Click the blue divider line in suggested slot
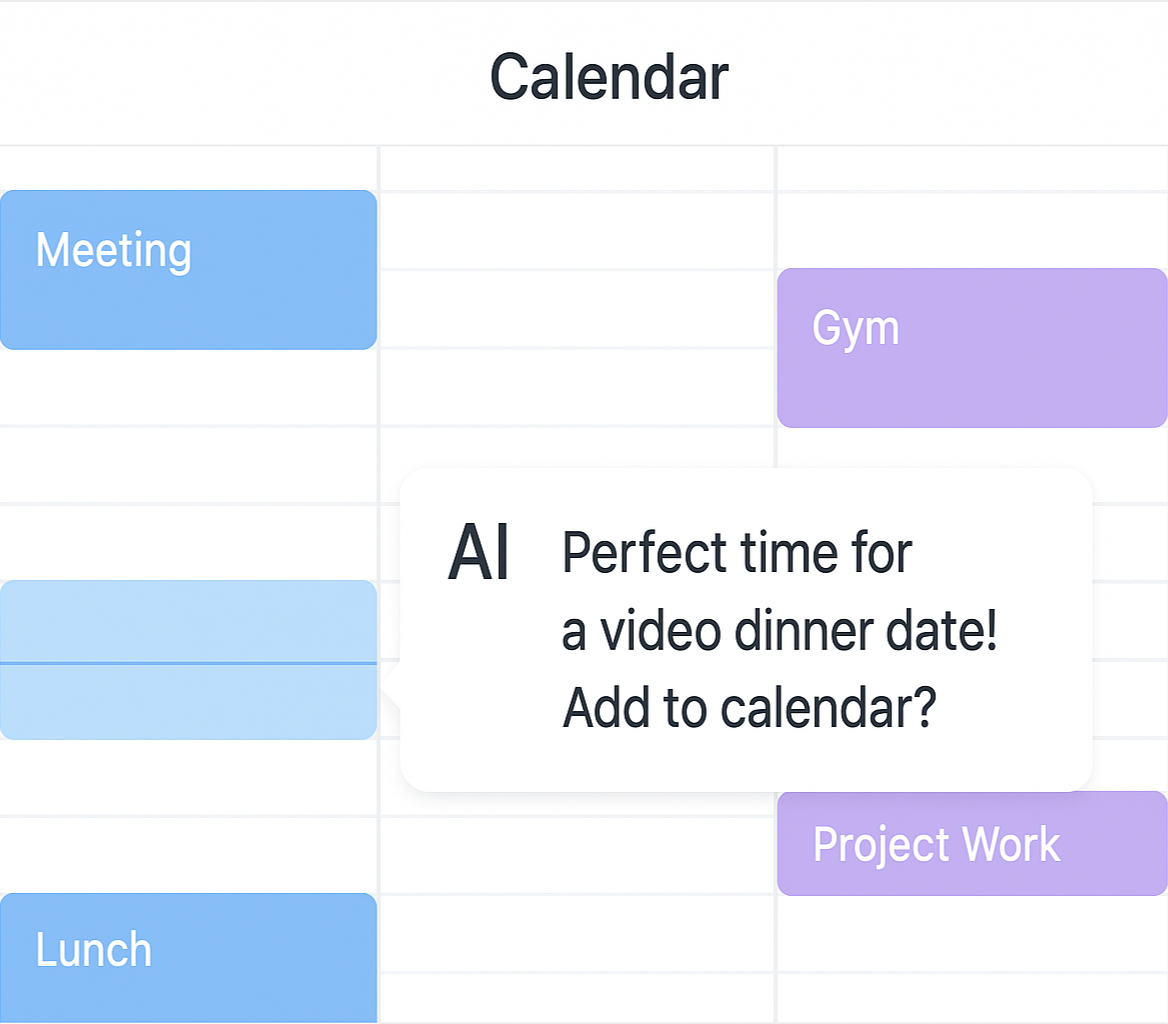 188,663
